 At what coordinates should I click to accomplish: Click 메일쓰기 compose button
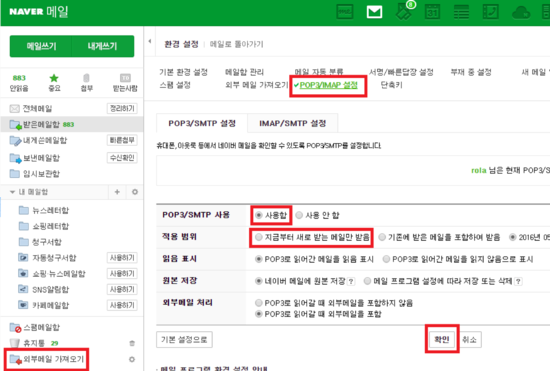tap(41, 46)
